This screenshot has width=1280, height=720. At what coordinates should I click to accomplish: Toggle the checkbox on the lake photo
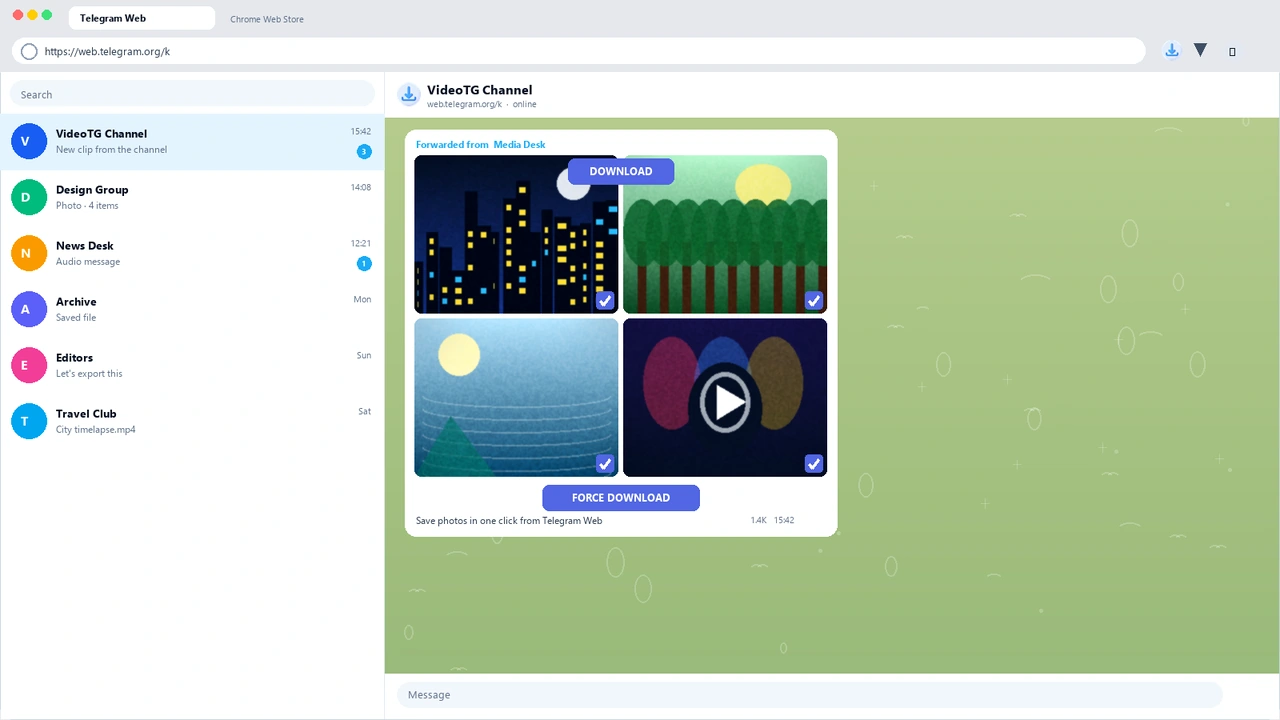[x=605, y=464]
